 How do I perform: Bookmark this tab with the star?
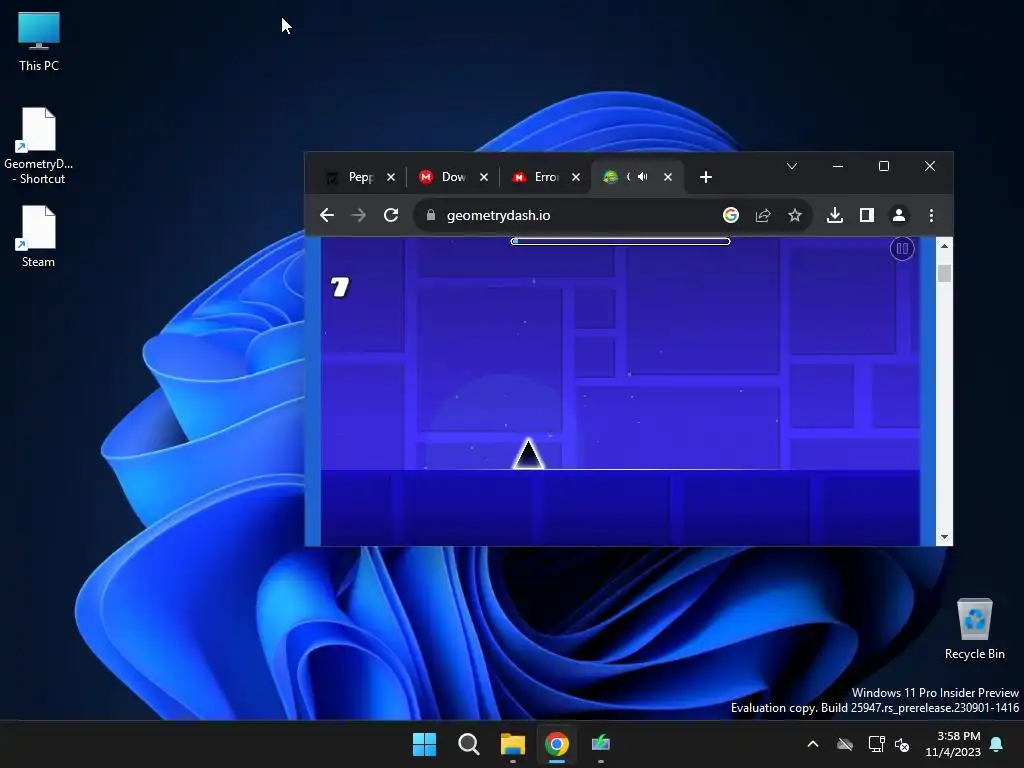click(x=795, y=215)
